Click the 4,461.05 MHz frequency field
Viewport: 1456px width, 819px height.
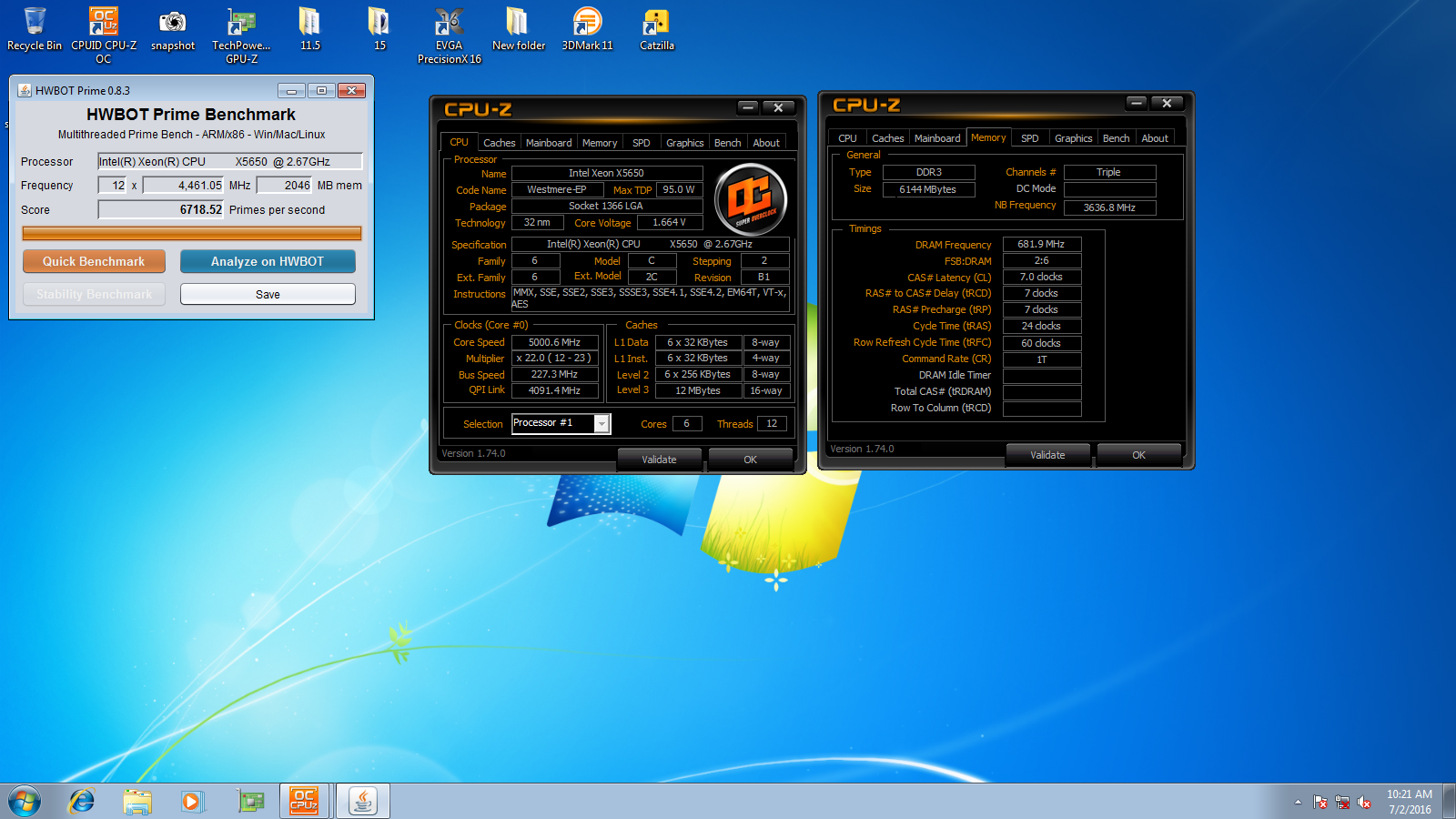tap(184, 185)
